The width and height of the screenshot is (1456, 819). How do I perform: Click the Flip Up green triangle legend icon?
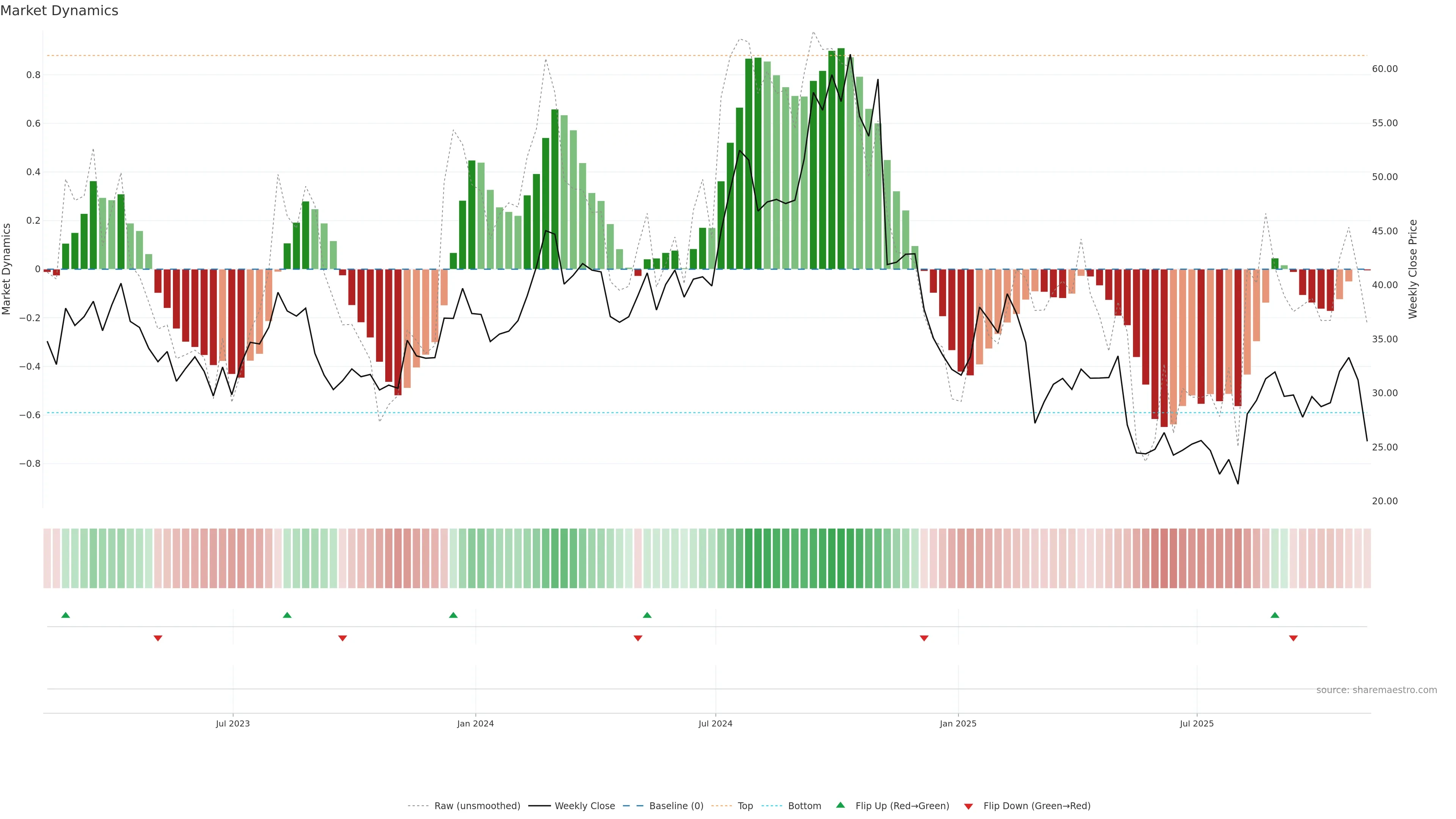(840, 805)
